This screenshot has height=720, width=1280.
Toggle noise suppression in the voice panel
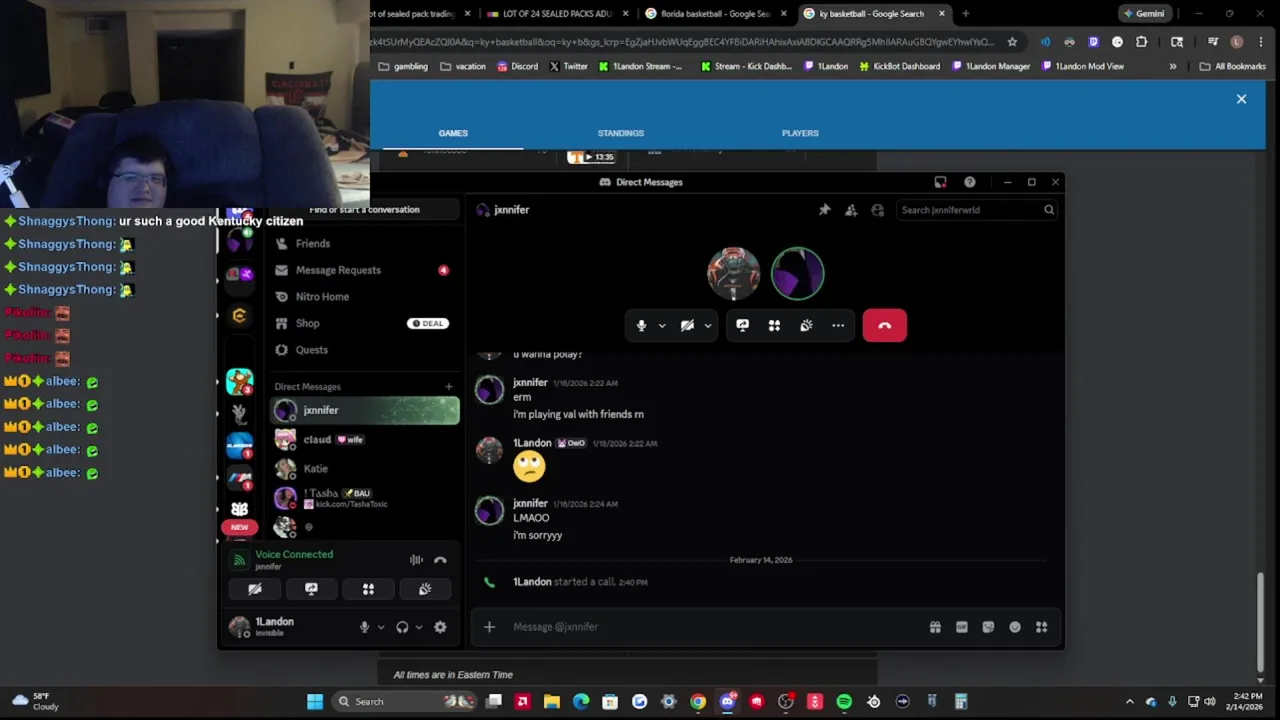pyautogui.click(x=416, y=560)
